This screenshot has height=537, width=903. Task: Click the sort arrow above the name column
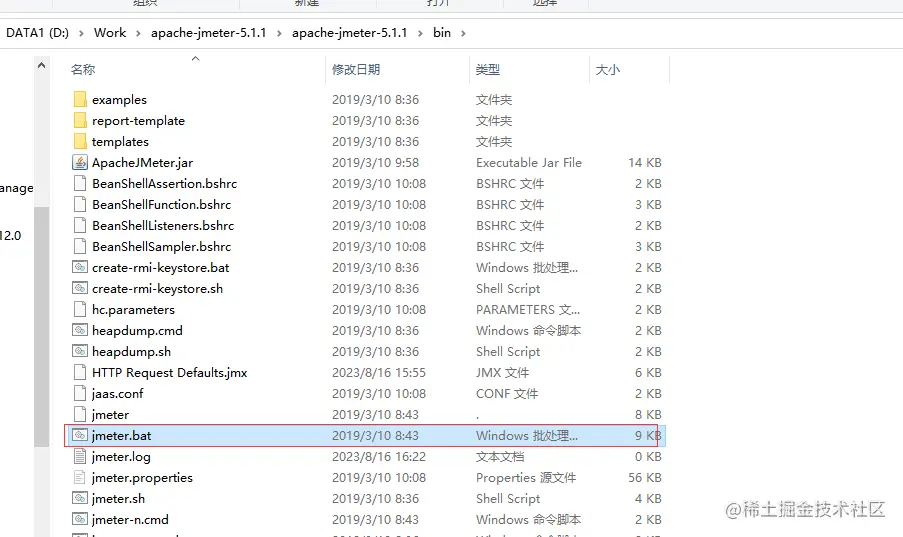195,58
